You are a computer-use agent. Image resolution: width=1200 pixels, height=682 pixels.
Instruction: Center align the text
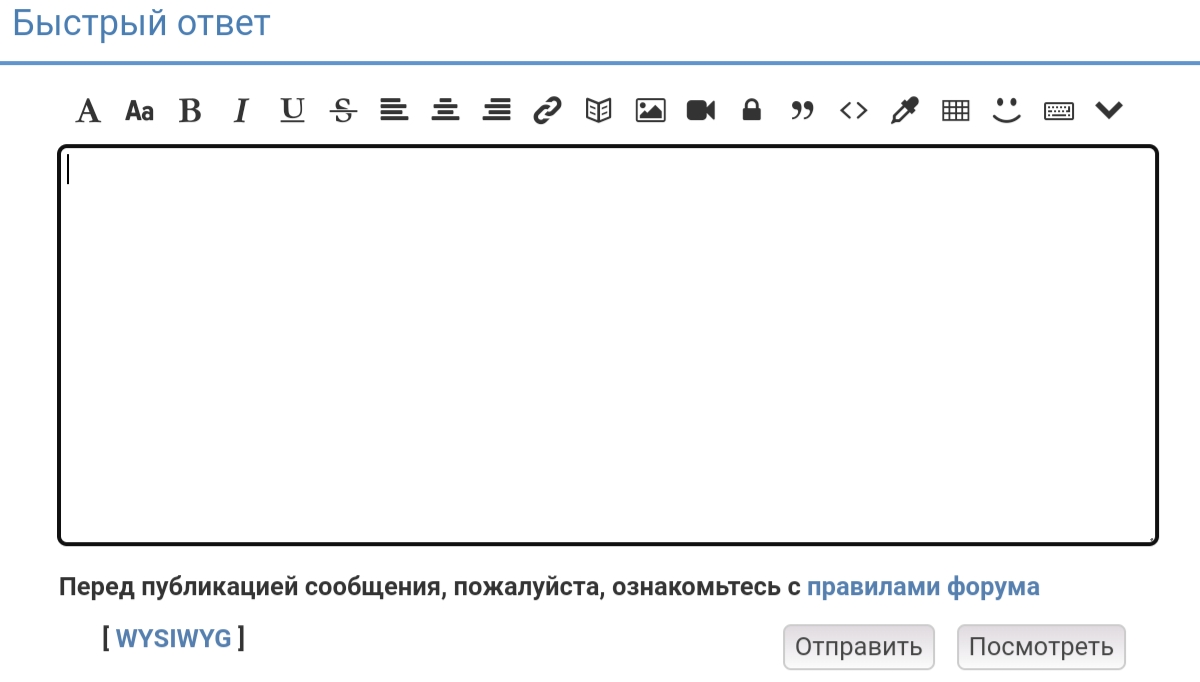[x=445, y=110]
